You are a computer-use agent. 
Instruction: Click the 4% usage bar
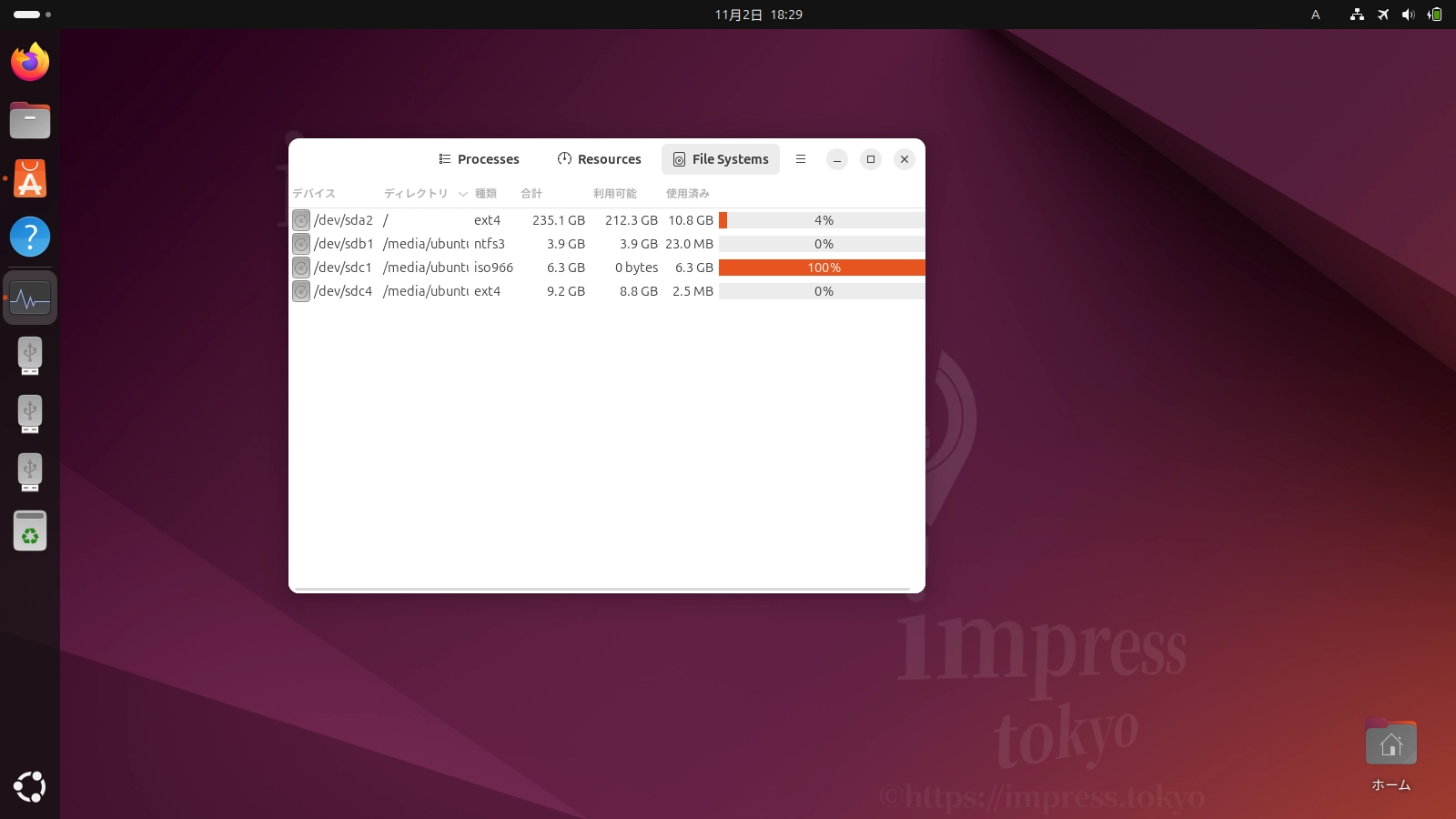pyautogui.click(x=822, y=220)
